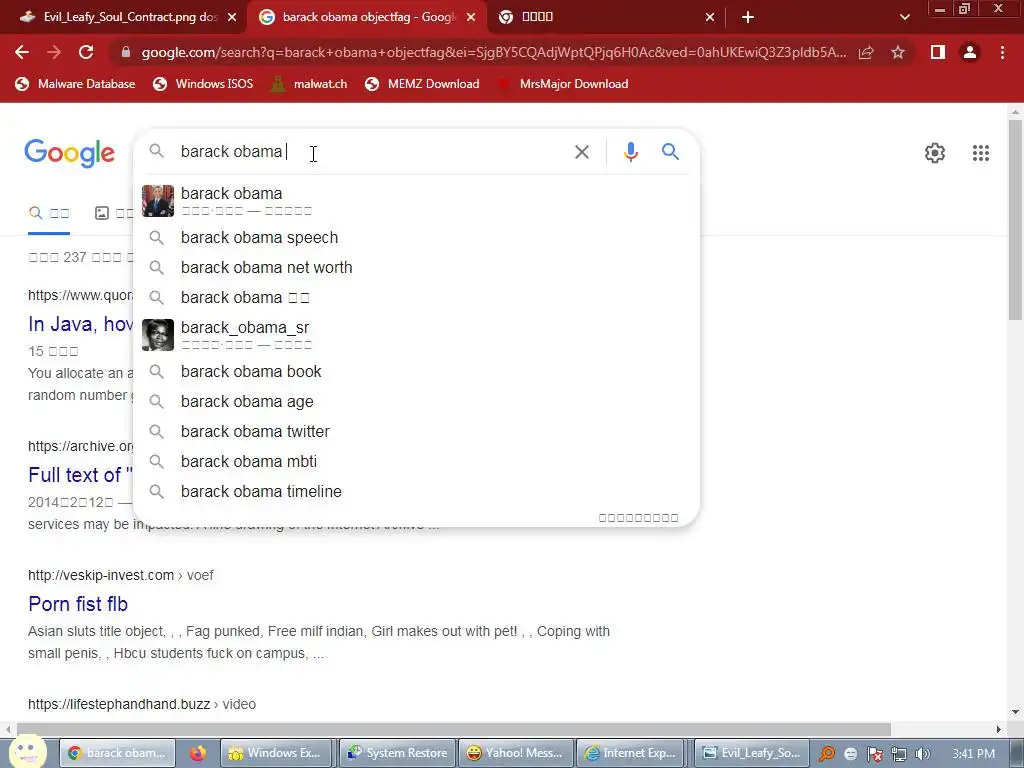Toggle the Chrome side panel icon
The image size is (1024, 768).
pyautogui.click(x=938, y=52)
